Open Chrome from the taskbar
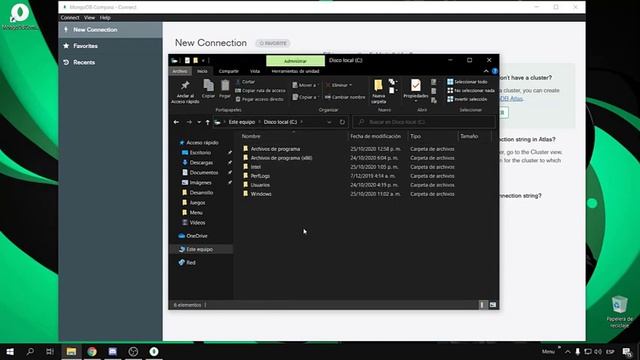The width and height of the screenshot is (640, 360). point(92,351)
